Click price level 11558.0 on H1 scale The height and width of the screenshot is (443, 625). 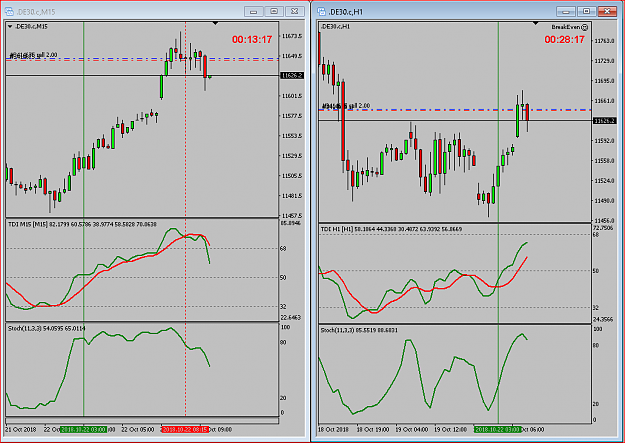point(604,161)
